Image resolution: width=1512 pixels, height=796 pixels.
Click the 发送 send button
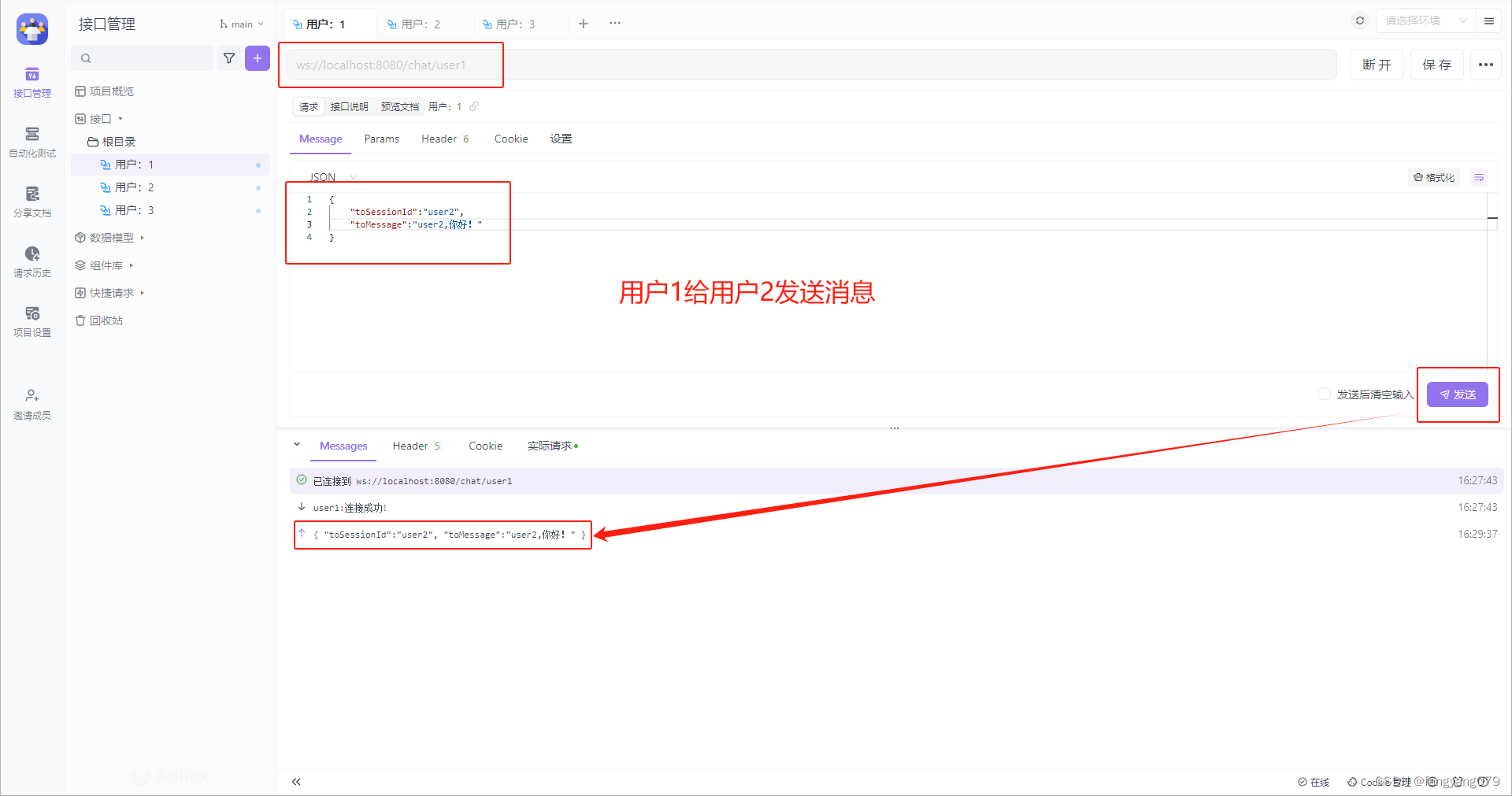[x=1458, y=394]
